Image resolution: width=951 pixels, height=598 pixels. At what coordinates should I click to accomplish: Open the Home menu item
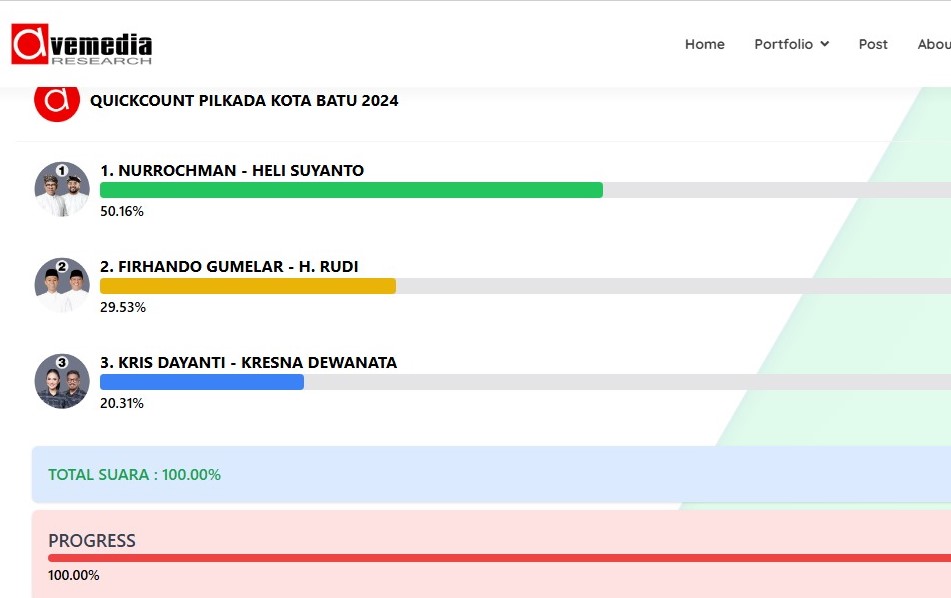coord(705,44)
